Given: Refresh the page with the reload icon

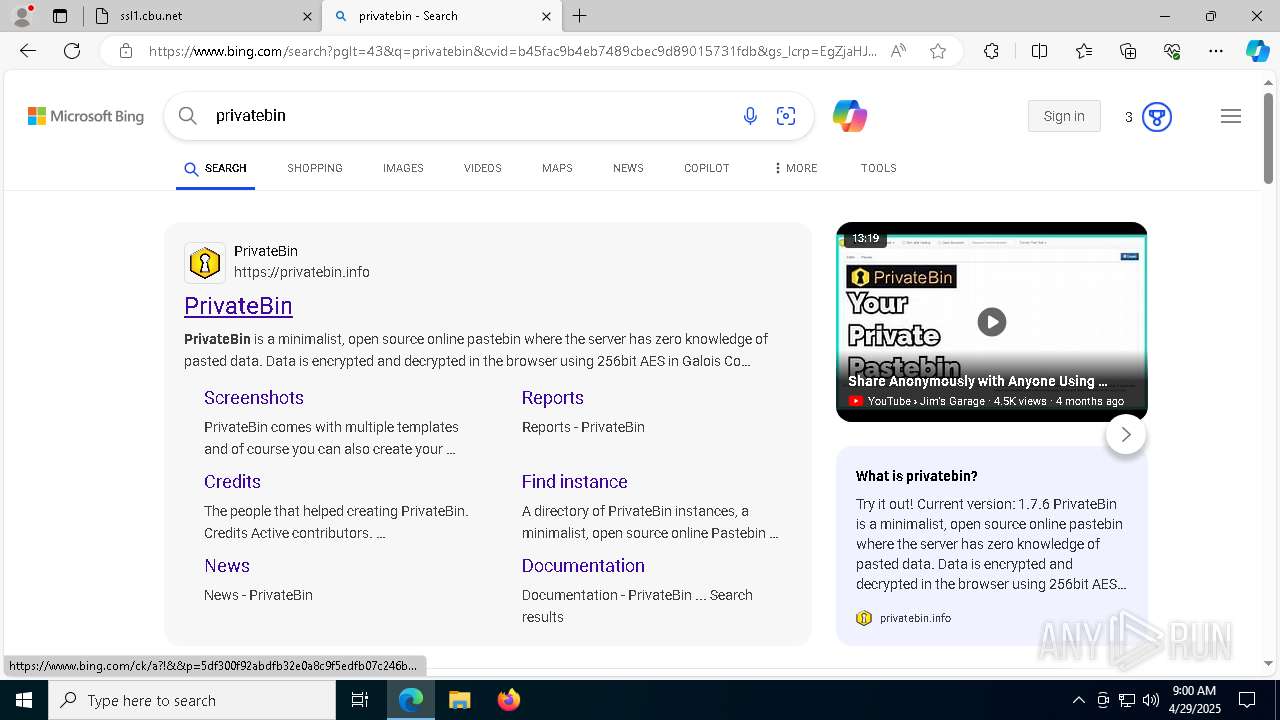Looking at the screenshot, I should coord(72,51).
